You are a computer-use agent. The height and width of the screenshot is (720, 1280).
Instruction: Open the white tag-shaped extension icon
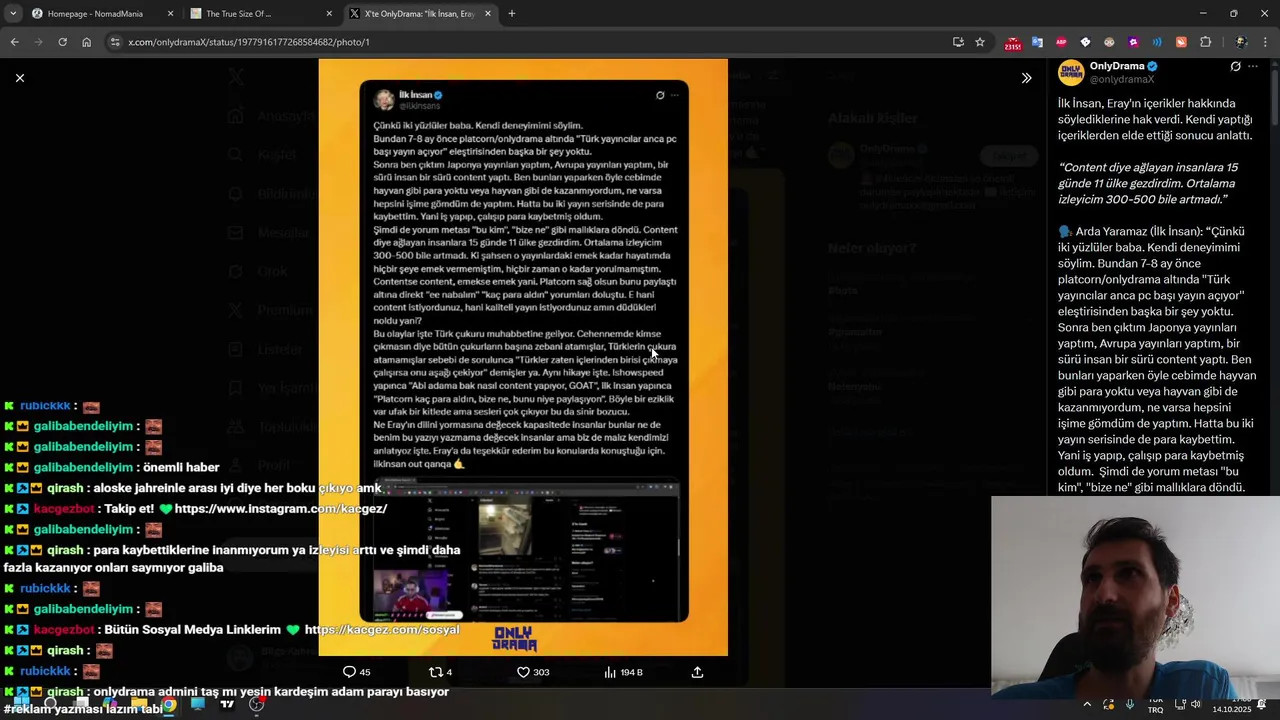(x=1085, y=42)
